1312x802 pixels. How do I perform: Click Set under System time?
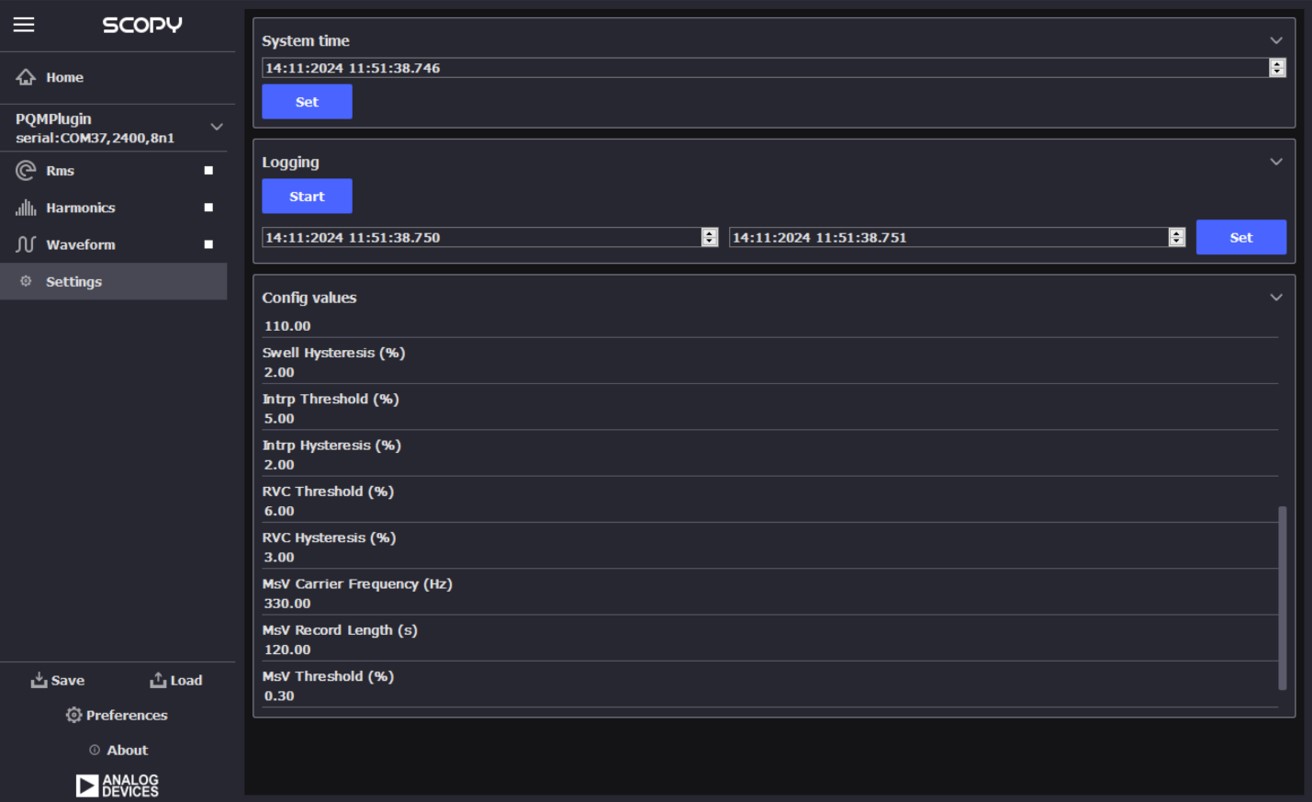(307, 101)
